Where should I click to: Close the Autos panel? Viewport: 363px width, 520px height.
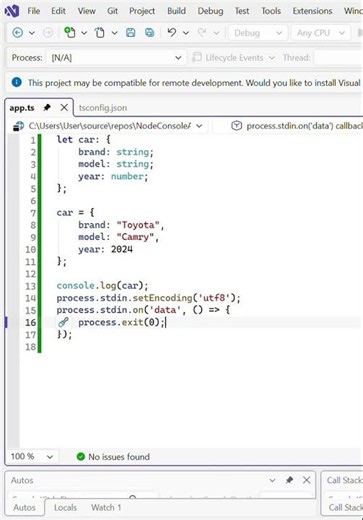click(x=306, y=480)
